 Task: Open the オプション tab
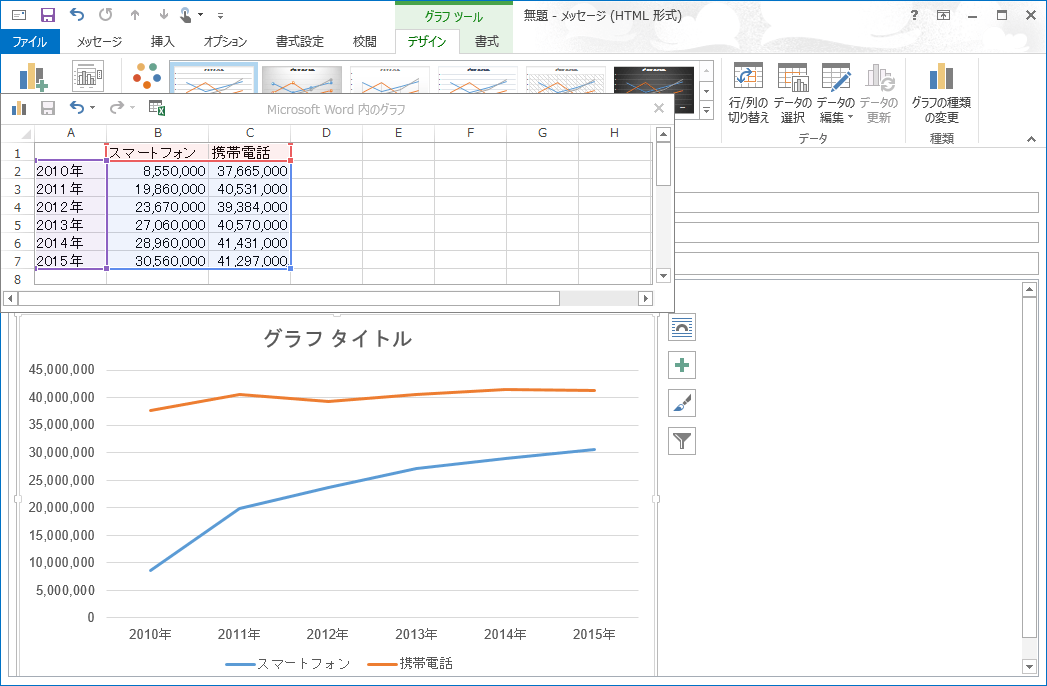(x=225, y=41)
